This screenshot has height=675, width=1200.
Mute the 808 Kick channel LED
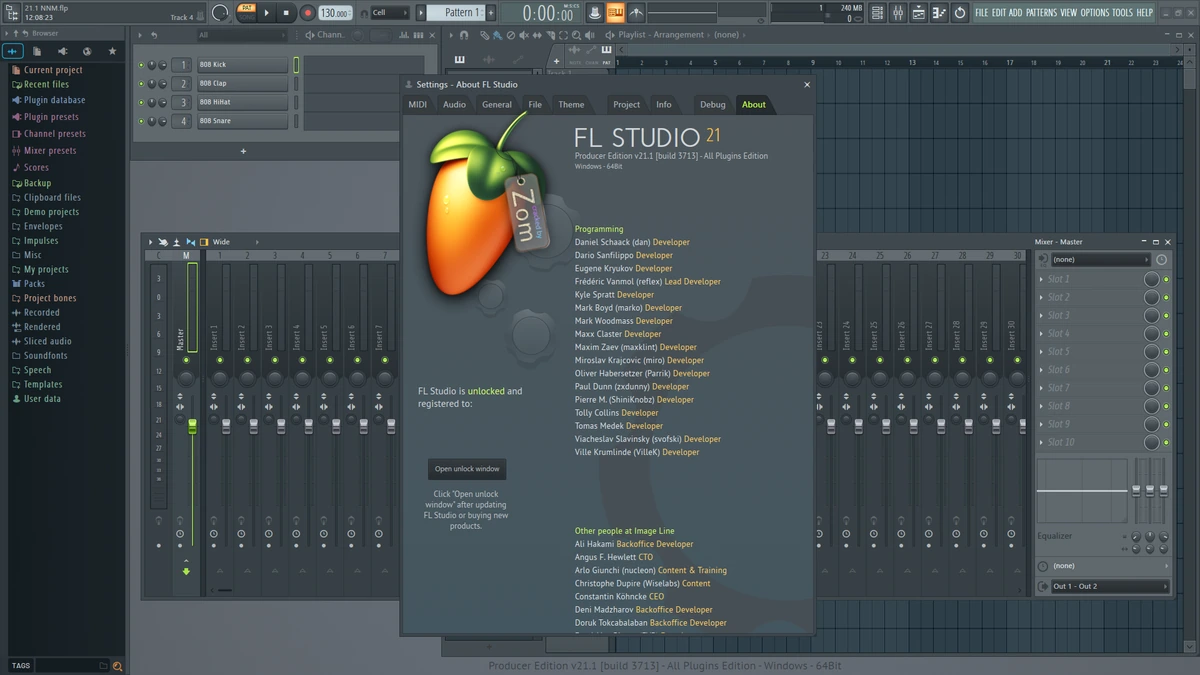(141, 65)
